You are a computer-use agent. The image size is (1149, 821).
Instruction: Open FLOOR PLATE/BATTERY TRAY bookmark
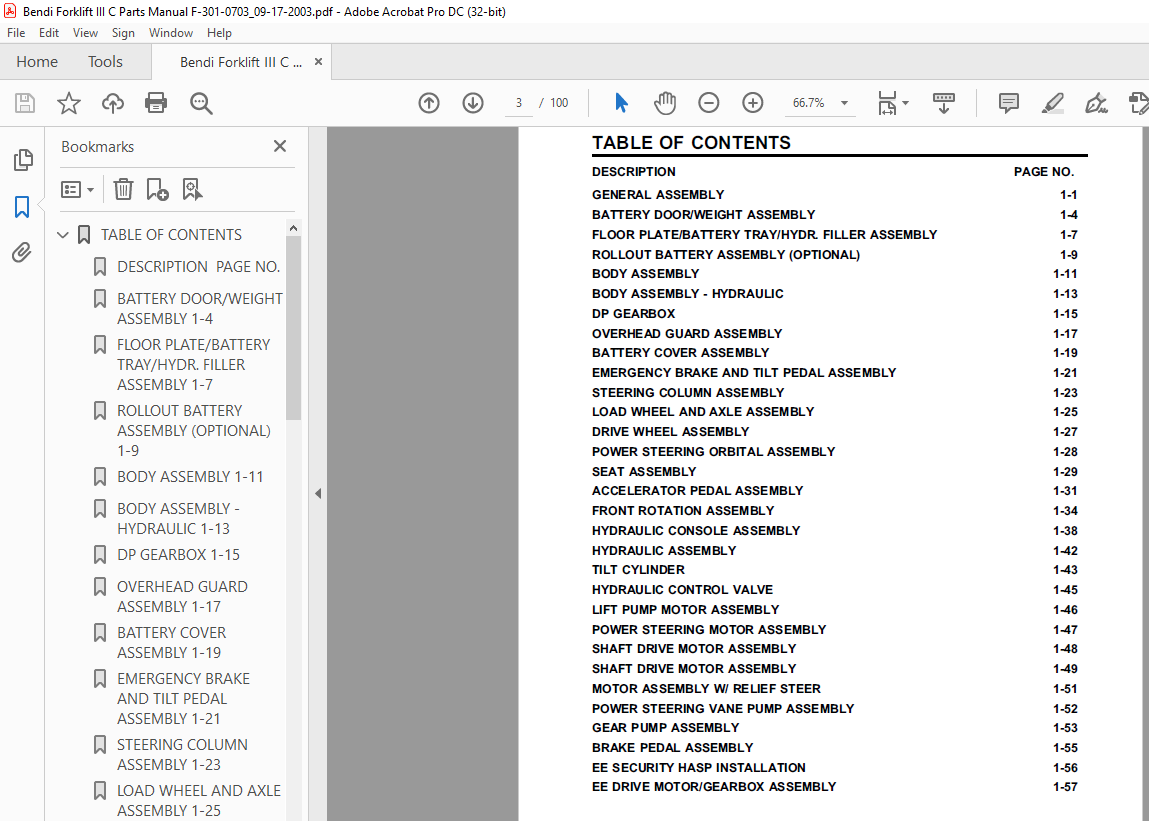click(x=193, y=364)
